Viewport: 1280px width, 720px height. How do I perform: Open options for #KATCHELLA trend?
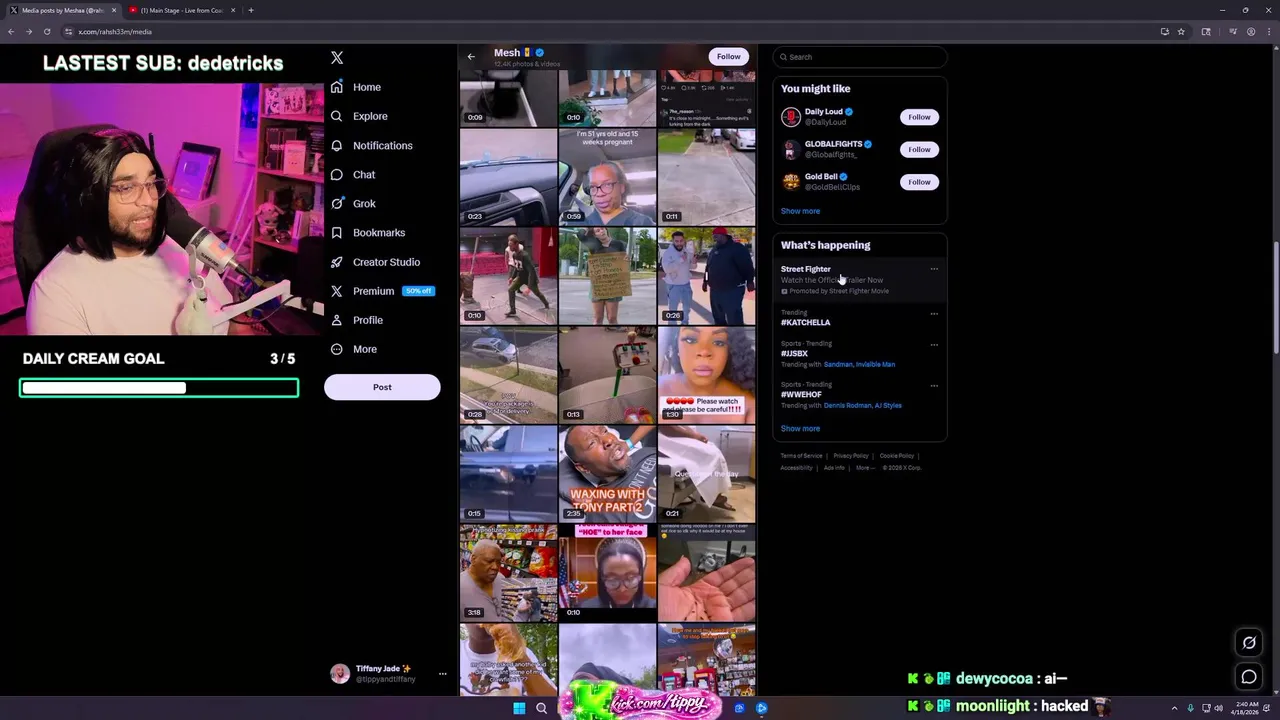click(934, 313)
